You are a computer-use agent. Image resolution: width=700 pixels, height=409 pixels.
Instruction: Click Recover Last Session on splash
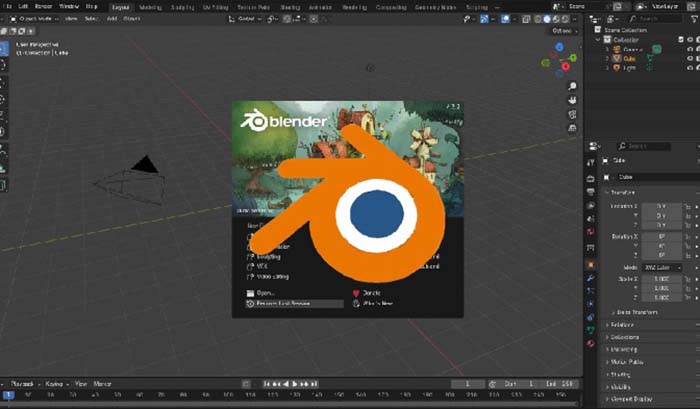click(285, 302)
